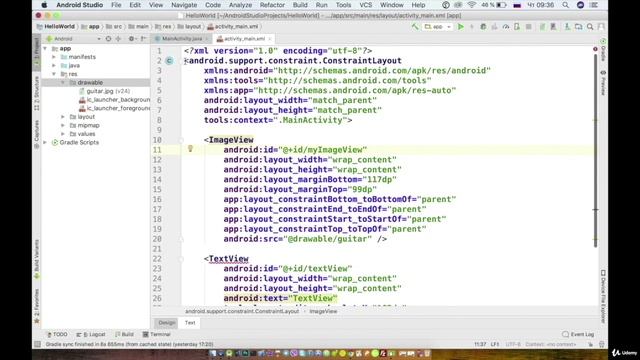Click the scroll from source target icon
640x360 pixels.
coord(108,39)
